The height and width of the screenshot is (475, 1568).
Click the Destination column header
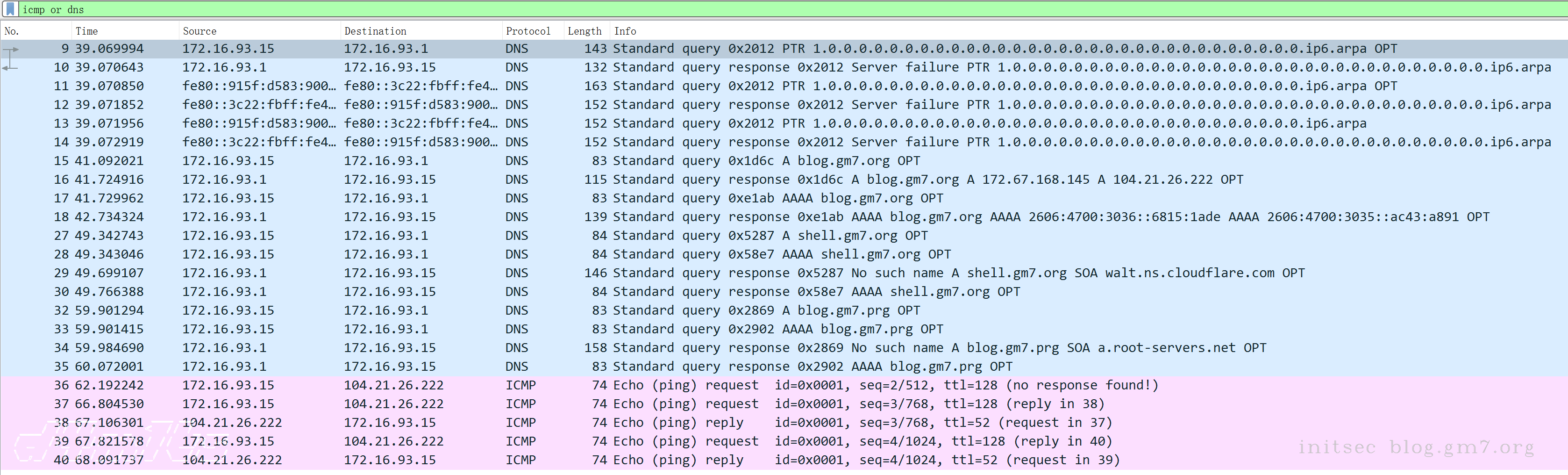(x=375, y=31)
